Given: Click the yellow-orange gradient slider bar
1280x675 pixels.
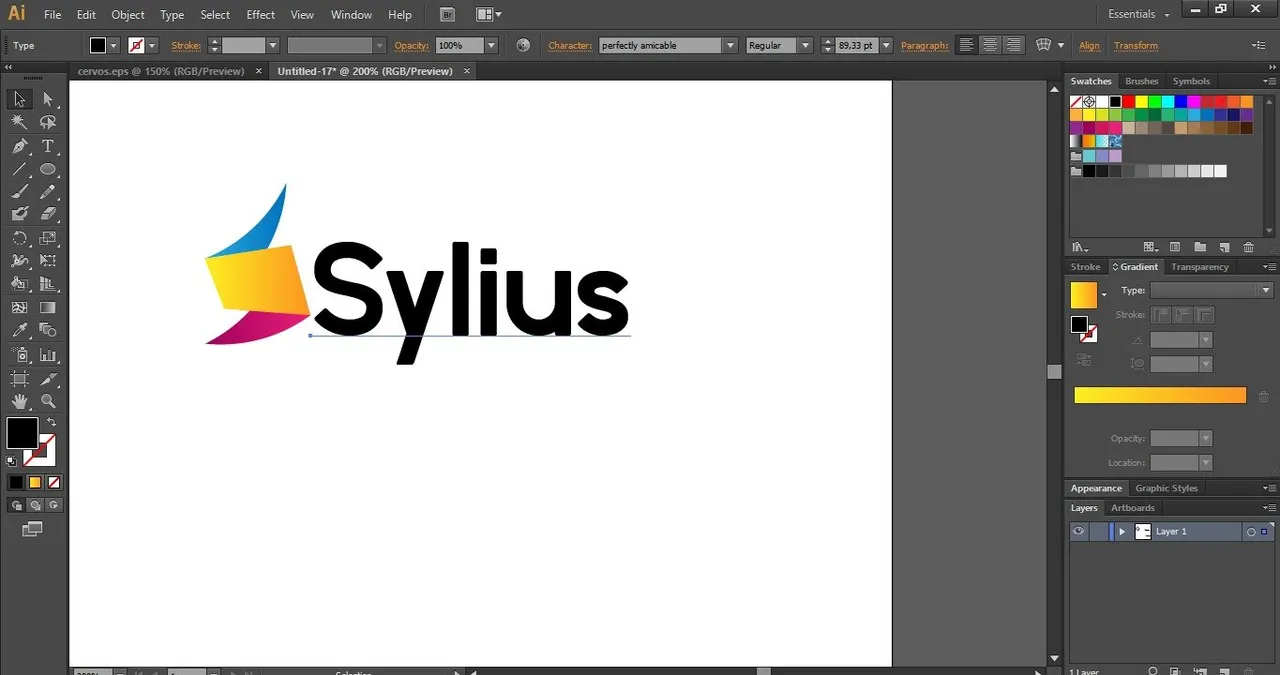Looking at the screenshot, I should pyautogui.click(x=1160, y=395).
